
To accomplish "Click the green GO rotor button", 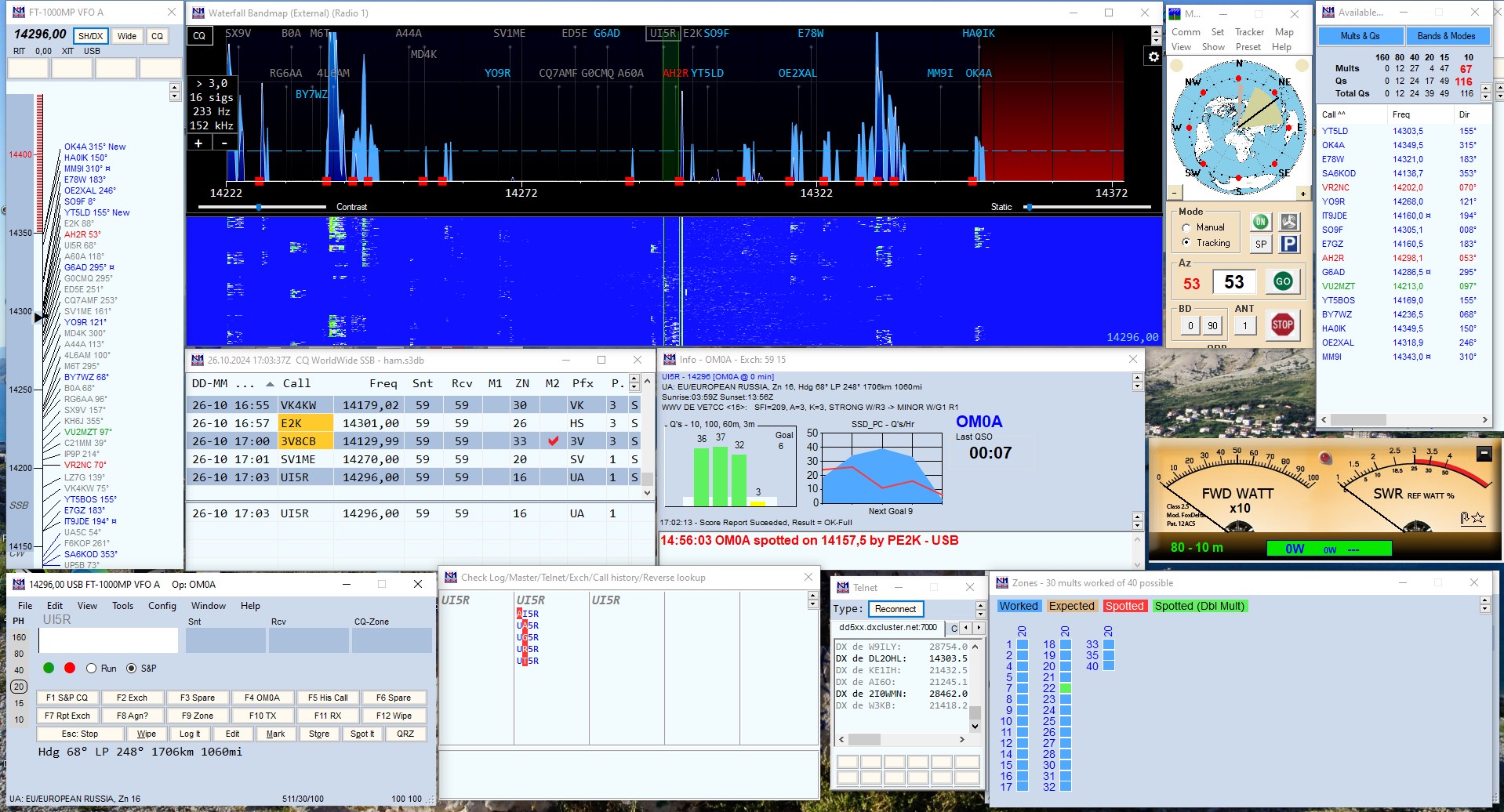I will 1283,281.
